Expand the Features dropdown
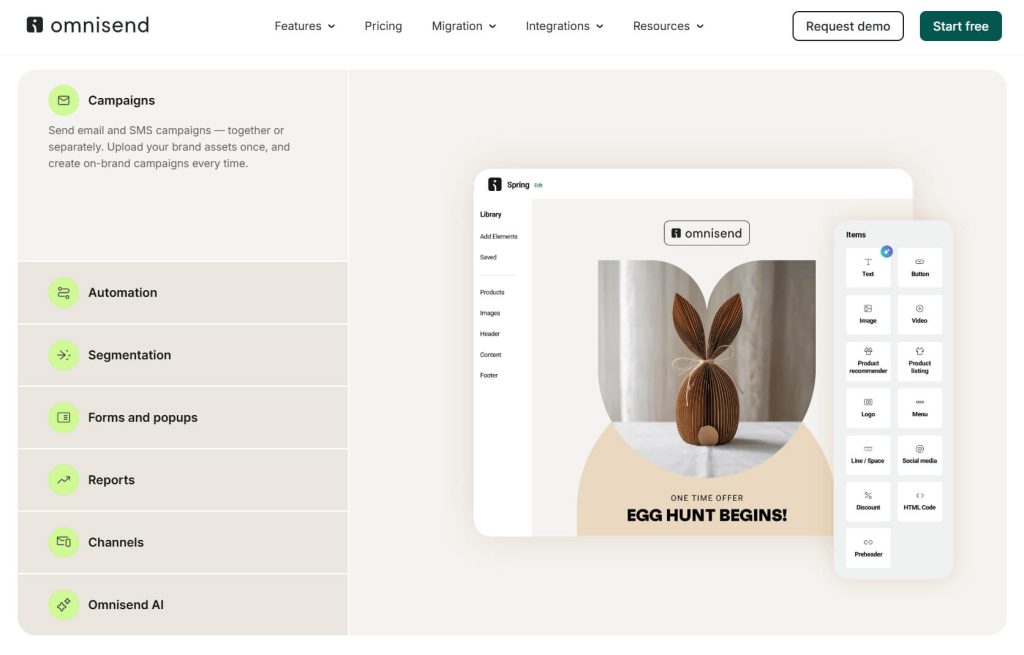This screenshot has height=655, width=1024. pos(305,26)
